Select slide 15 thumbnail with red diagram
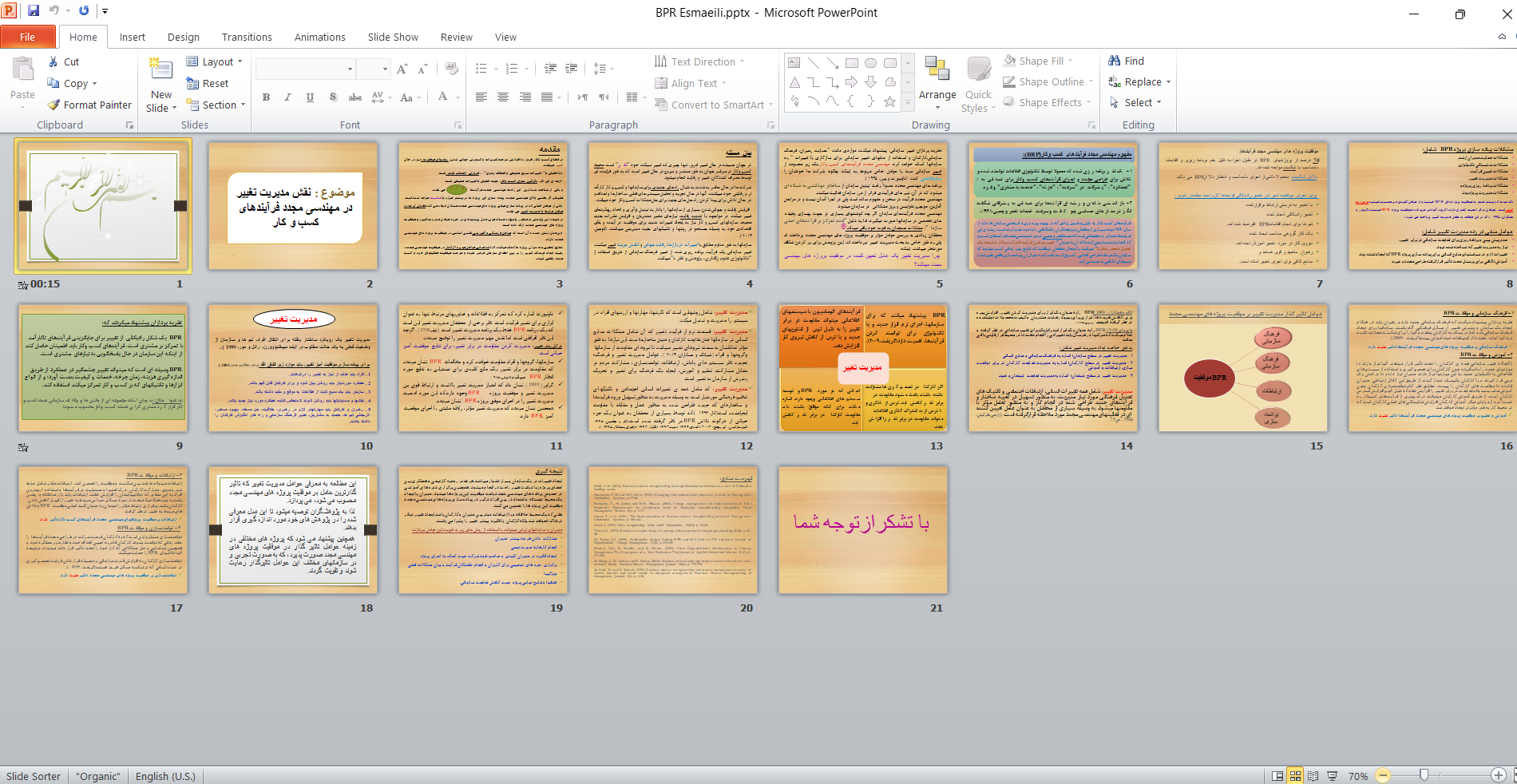This screenshot has width=1517, height=784. tap(1242, 368)
